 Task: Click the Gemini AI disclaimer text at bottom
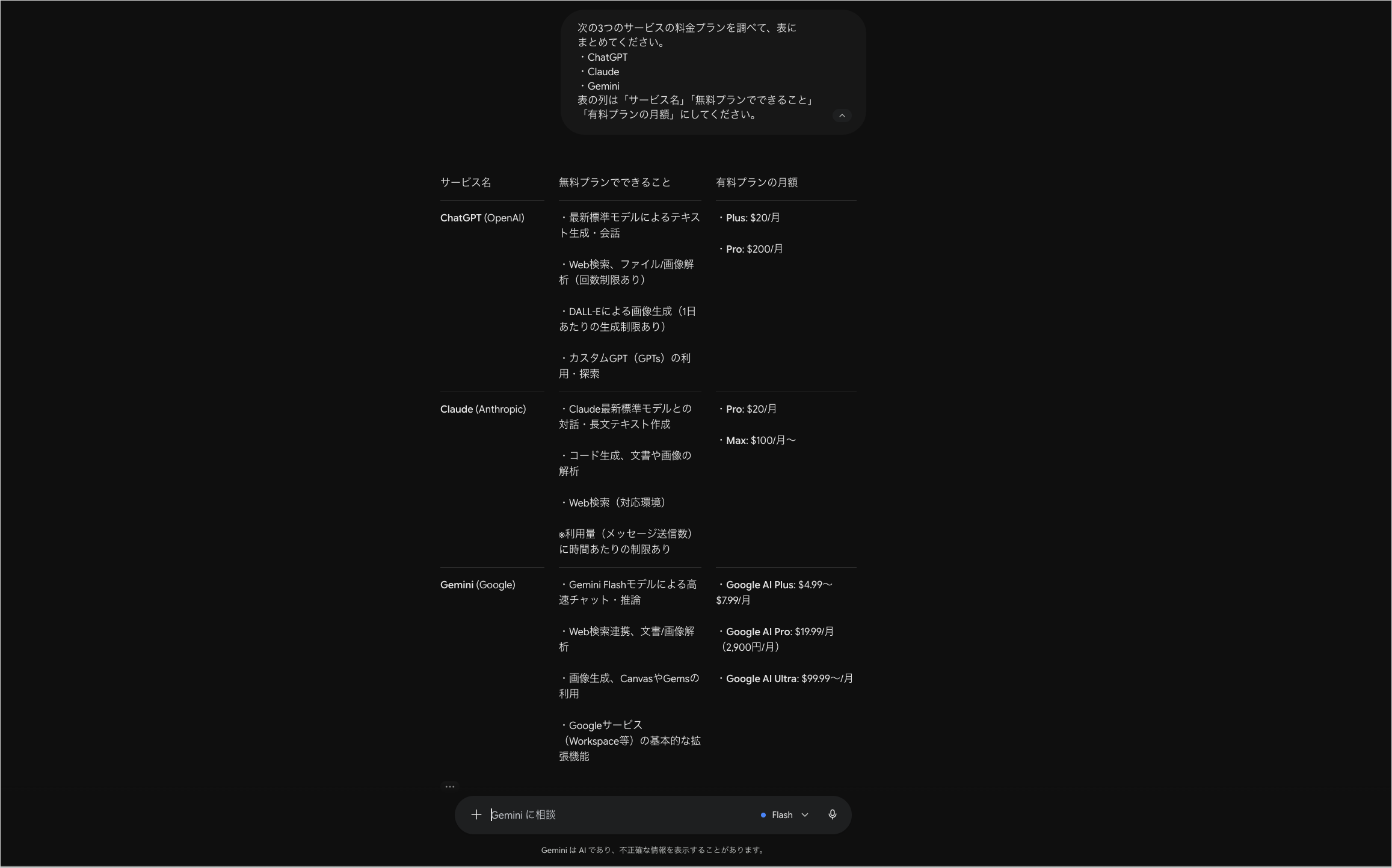[x=653, y=850]
